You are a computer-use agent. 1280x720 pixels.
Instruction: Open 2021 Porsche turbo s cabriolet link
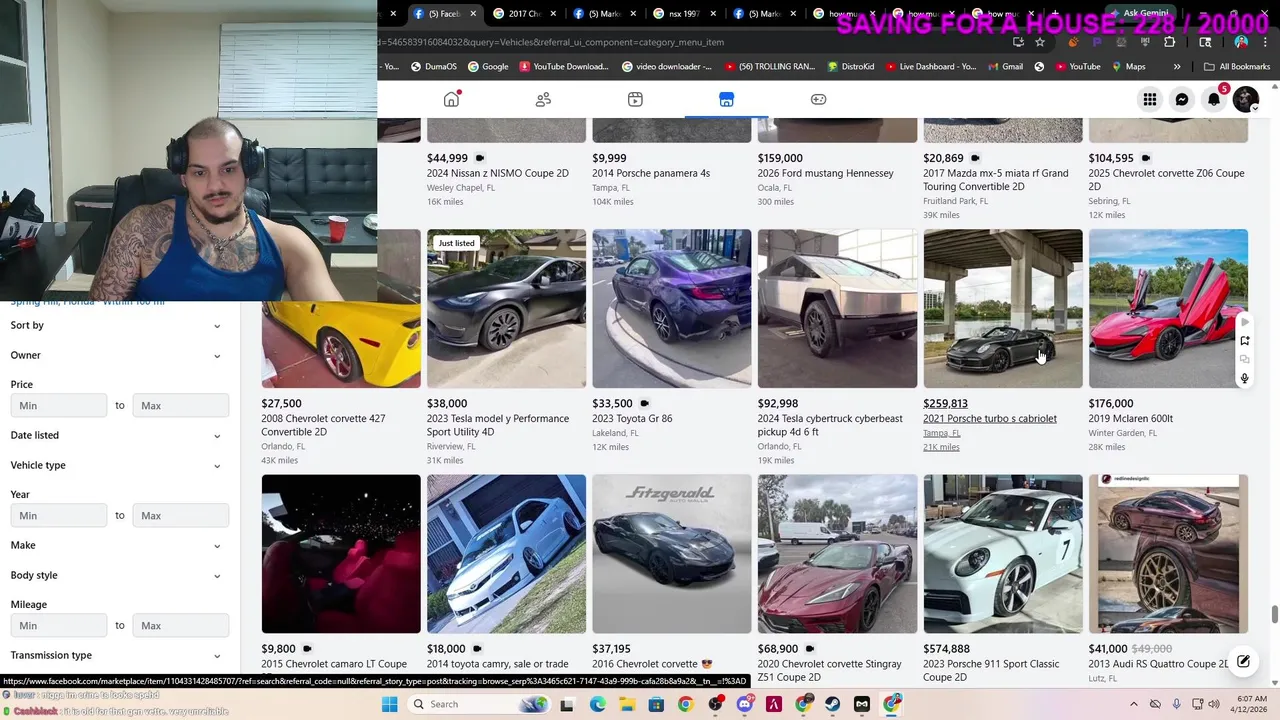tap(990, 419)
